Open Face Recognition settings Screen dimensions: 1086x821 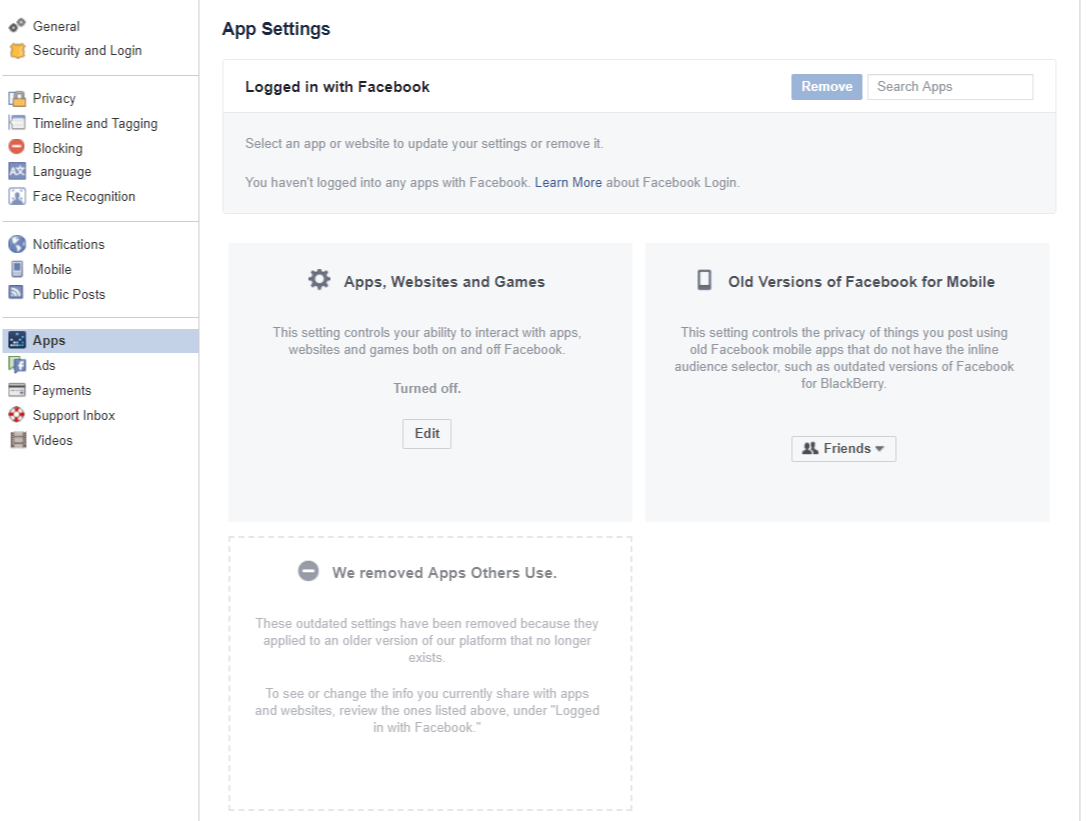coord(84,196)
